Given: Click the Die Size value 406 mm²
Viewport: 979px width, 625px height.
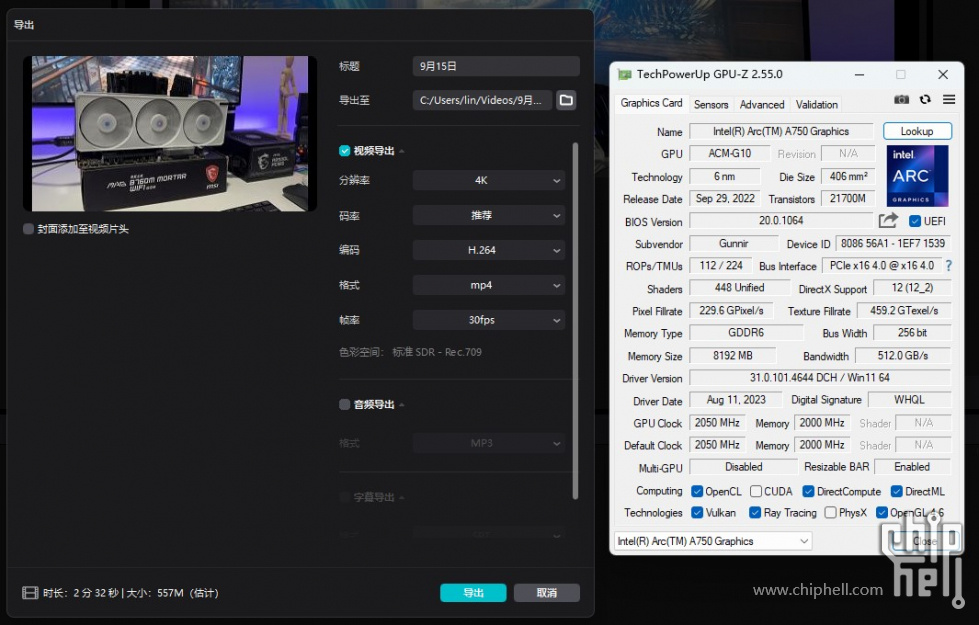Looking at the screenshot, I should point(849,177).
